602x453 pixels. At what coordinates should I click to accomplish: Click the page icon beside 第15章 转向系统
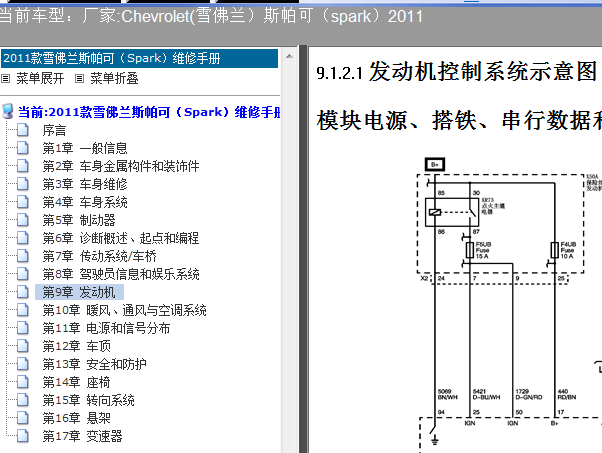pyautogui.click(x=23, y=400)
